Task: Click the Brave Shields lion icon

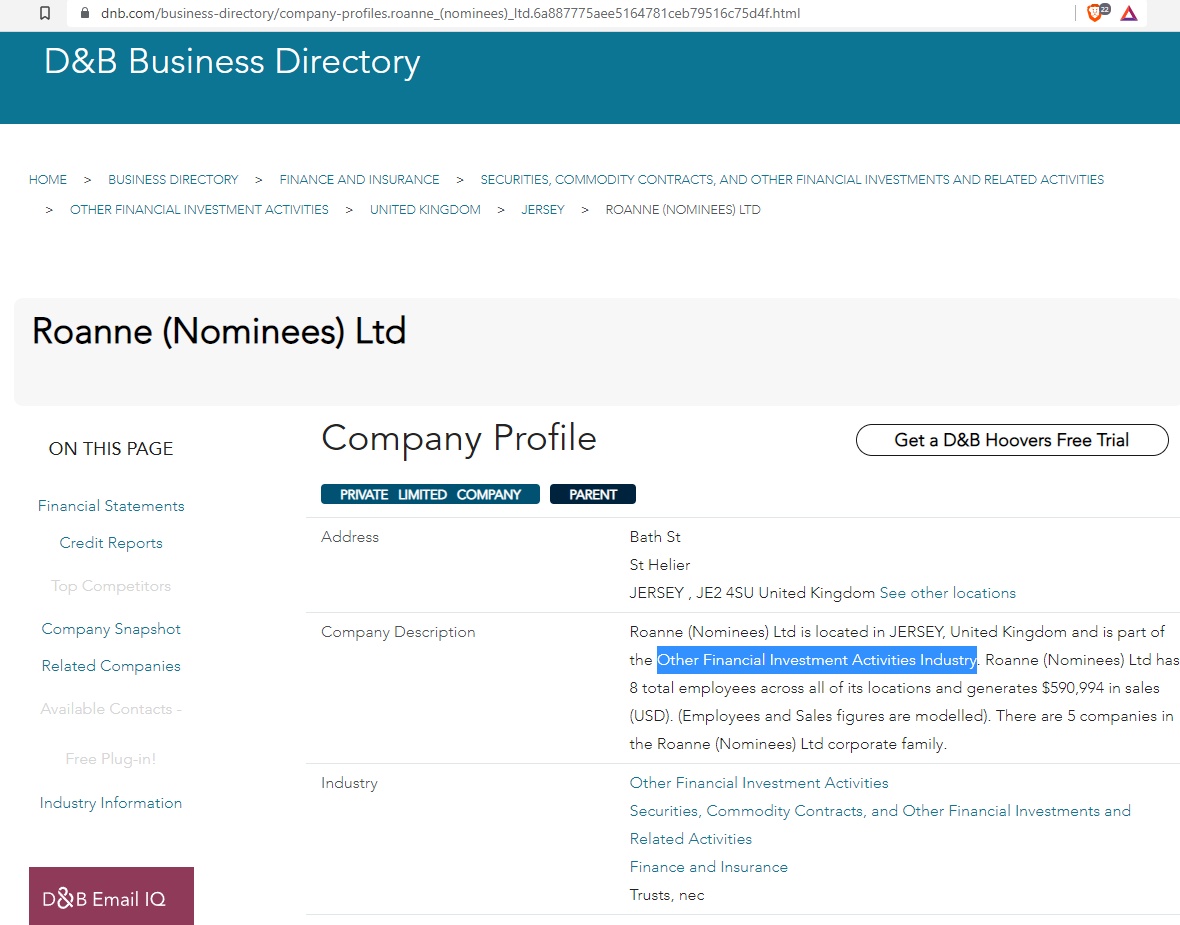Action: click(x=1095, y=13)
